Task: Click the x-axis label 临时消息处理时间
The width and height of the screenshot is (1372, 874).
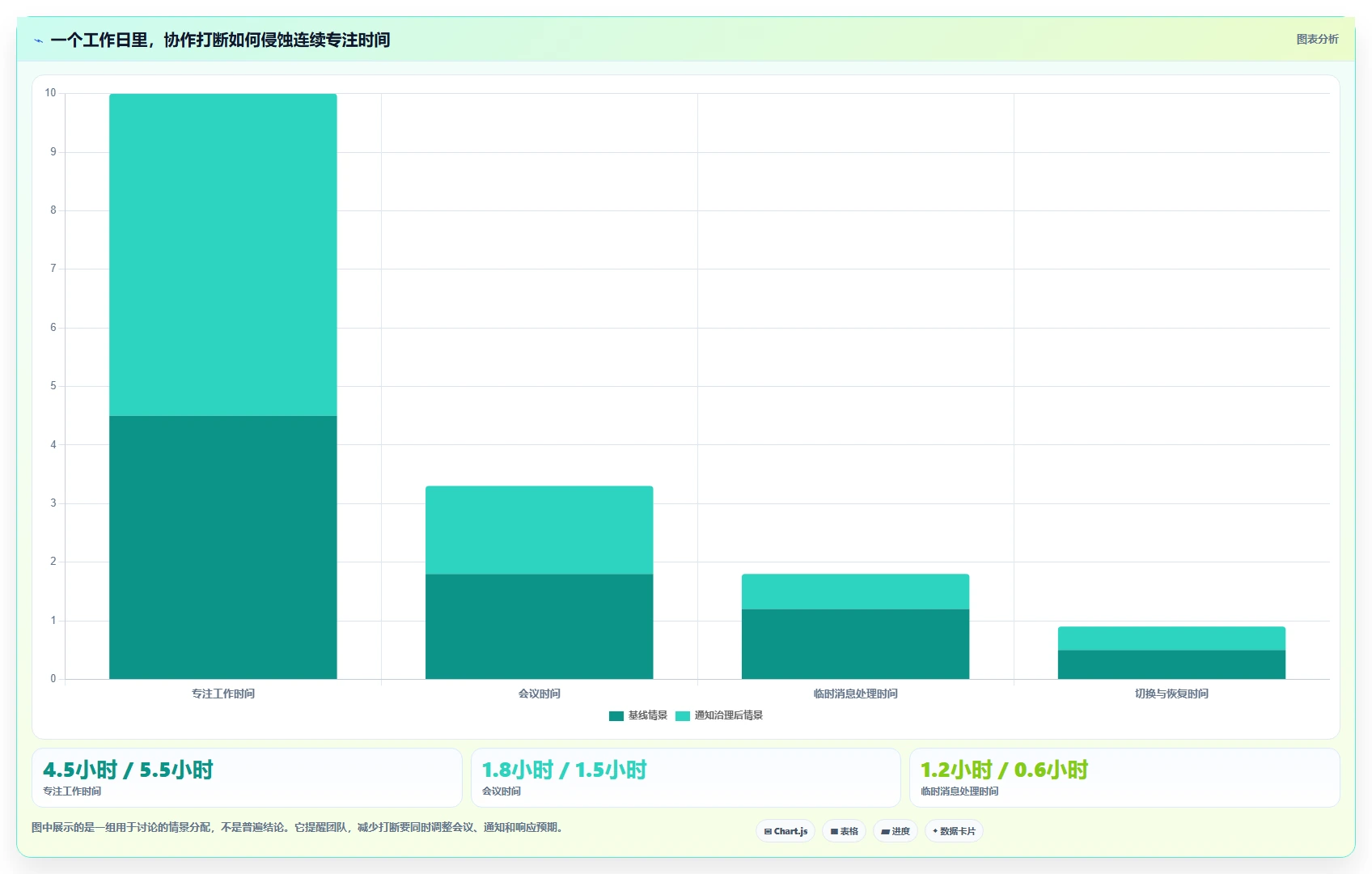Action: coord(856,694)
